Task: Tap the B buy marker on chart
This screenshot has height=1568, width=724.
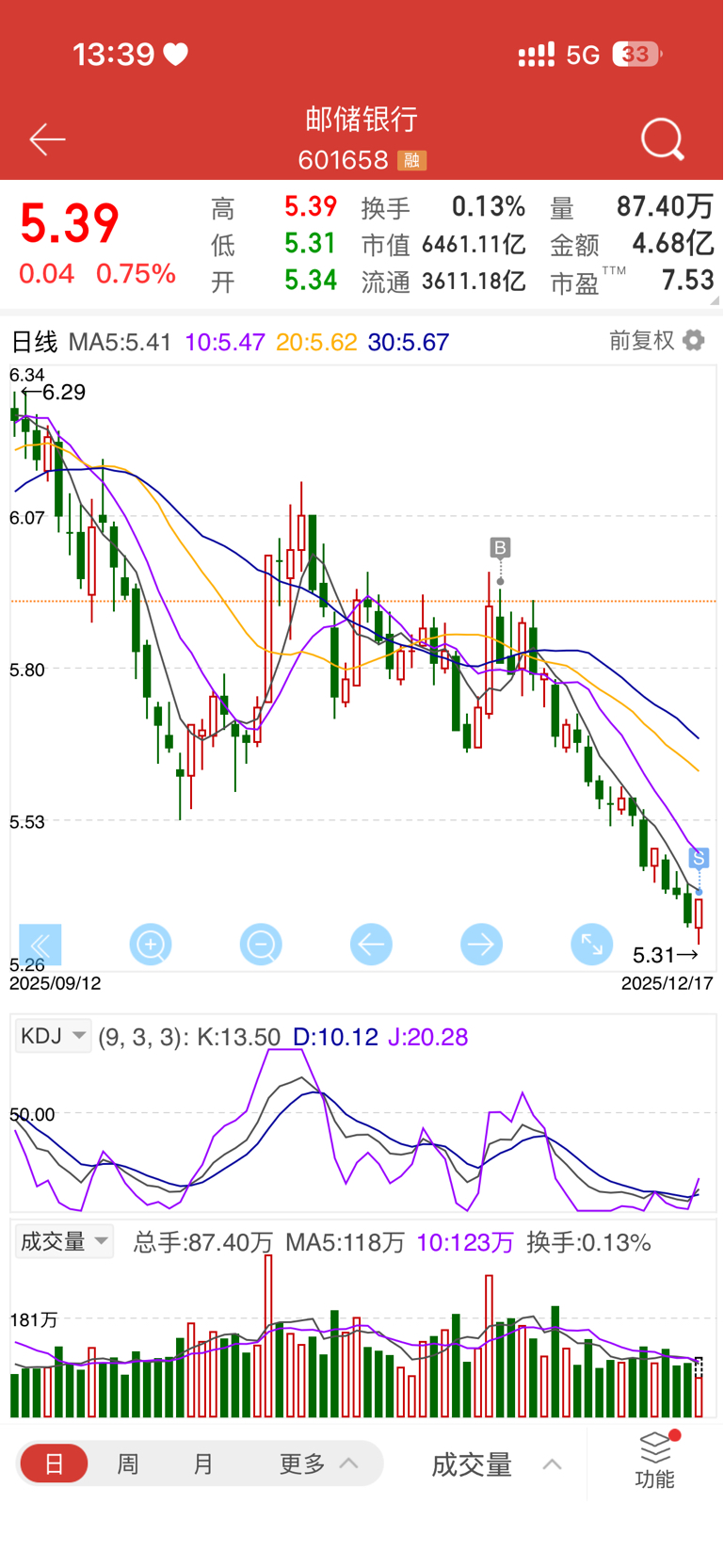Action: (500, 548)
